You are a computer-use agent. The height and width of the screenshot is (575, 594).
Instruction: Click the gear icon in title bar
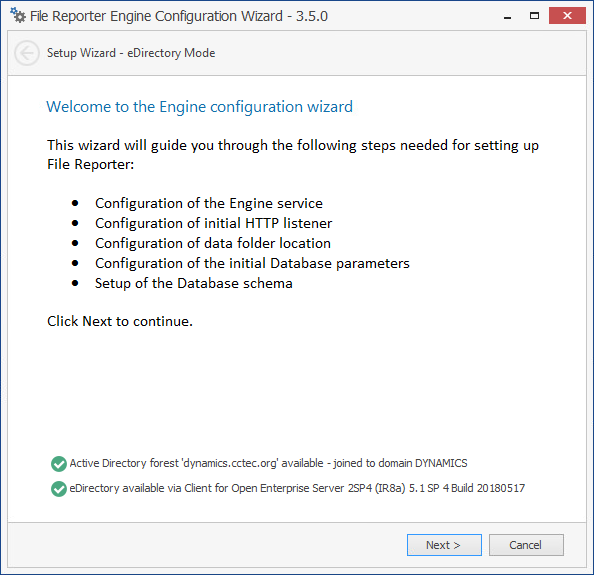pyautogui.click(x=18, y=16)
